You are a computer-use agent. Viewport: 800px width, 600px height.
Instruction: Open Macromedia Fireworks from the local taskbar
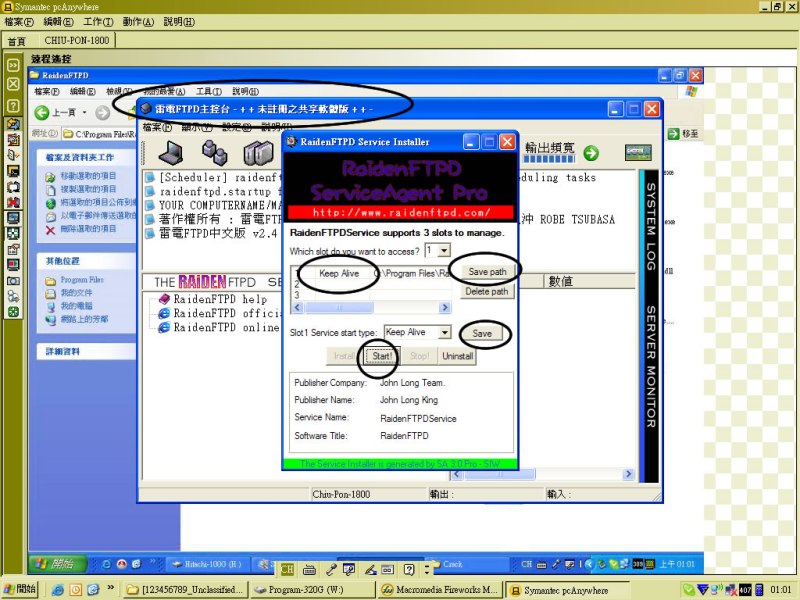440,590
